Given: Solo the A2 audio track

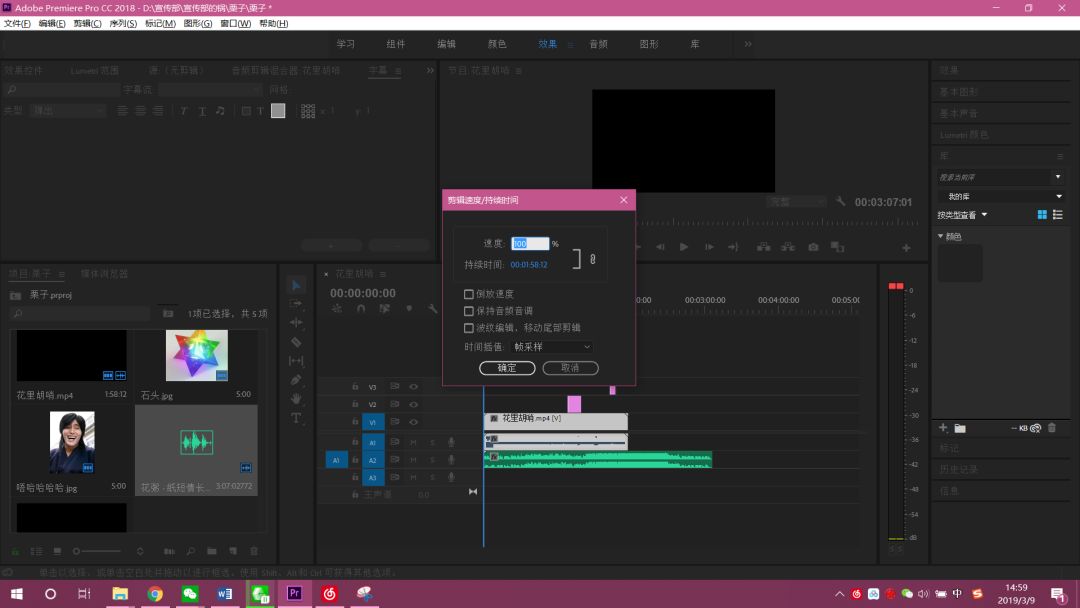Looking at the screenshot, I should pos(433,459).
